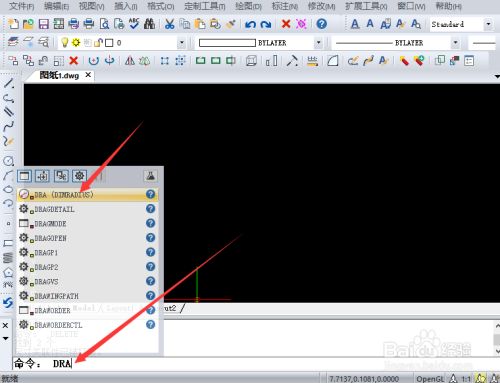Screen dimensions: 500x383
Task: Close the command panel with X
Action: pyautogui.click(x=5, y=325)
